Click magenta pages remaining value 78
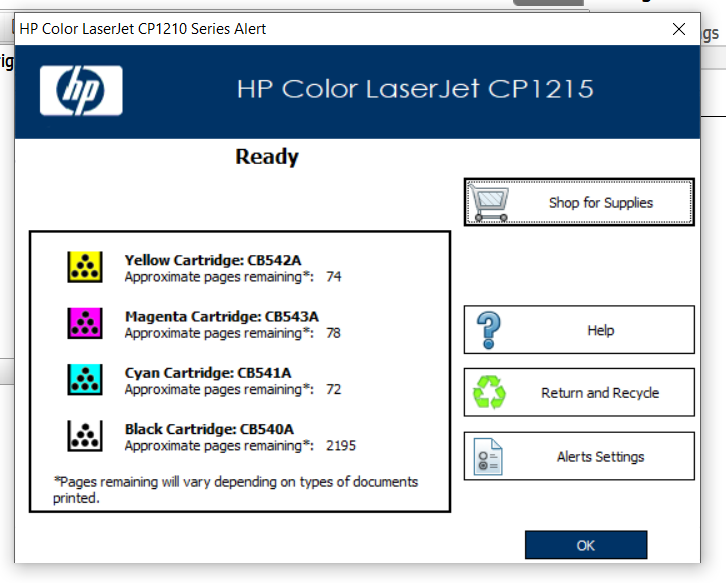The height and width of the screenshot is (583, 726). coord(333,333)
